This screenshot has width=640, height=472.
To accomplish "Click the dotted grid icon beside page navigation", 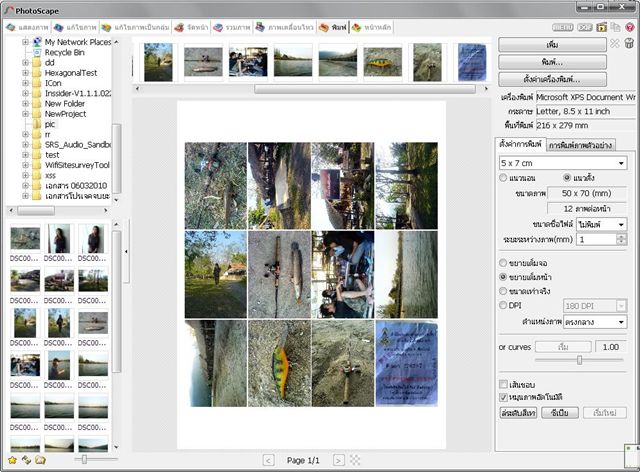I will point(355,460).
